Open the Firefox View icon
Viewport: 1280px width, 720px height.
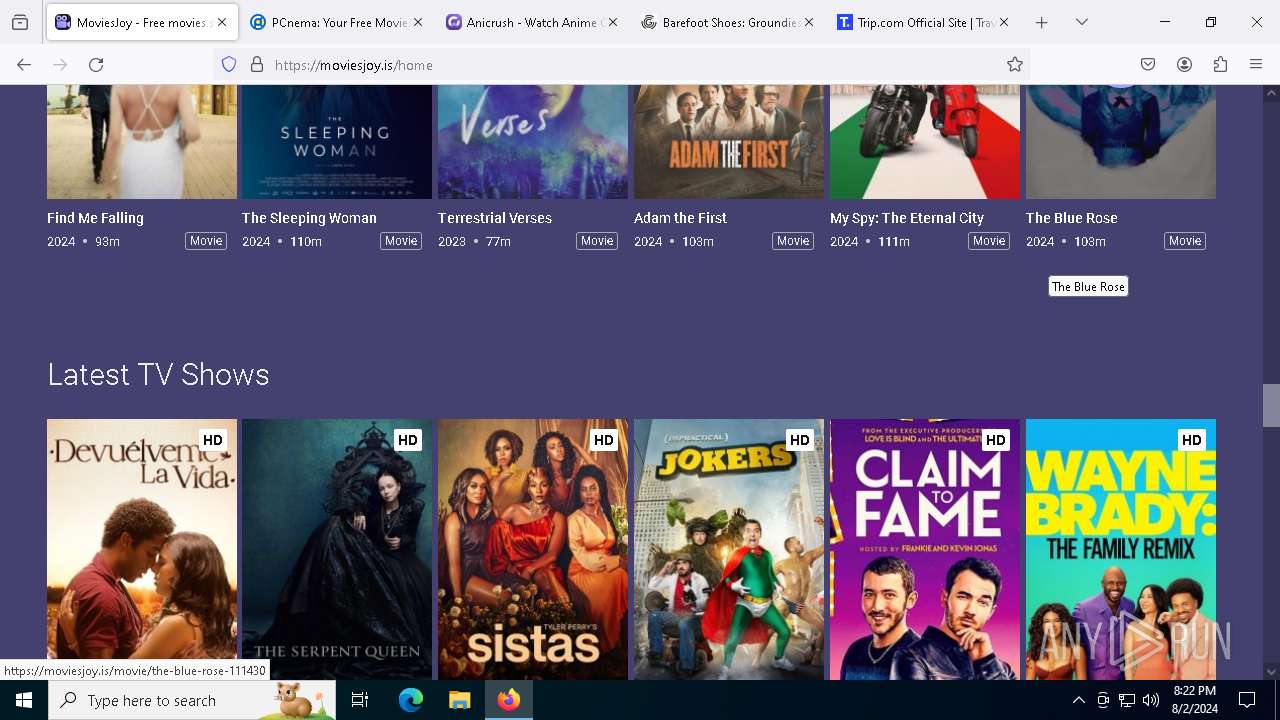pos(20,22)
